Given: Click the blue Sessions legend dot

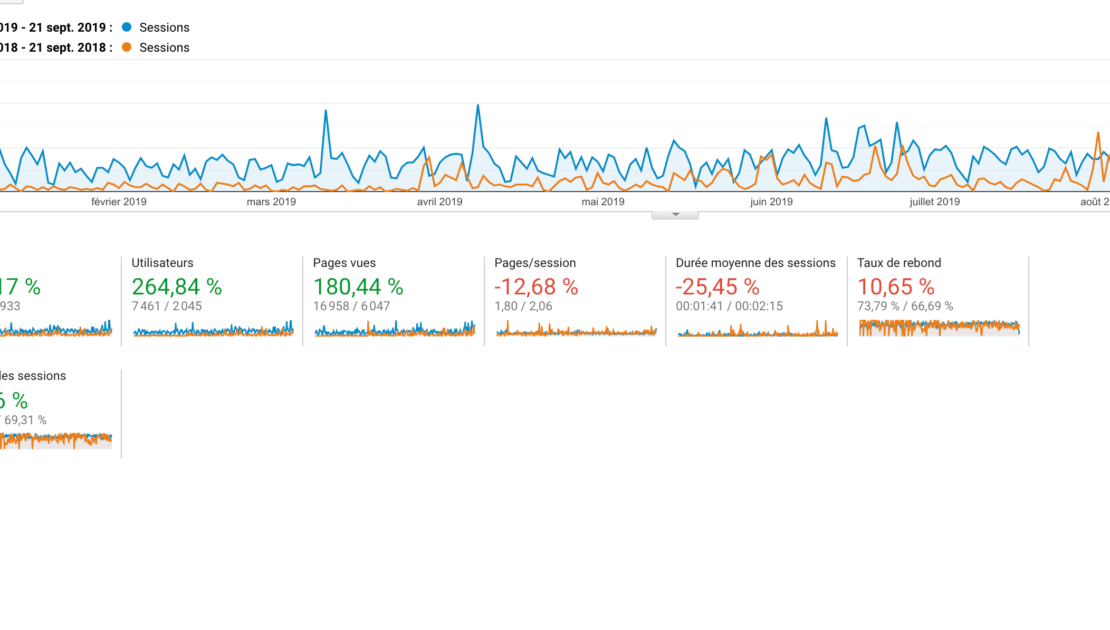Looking at the screenshot, I should click(x=127, y=27).
